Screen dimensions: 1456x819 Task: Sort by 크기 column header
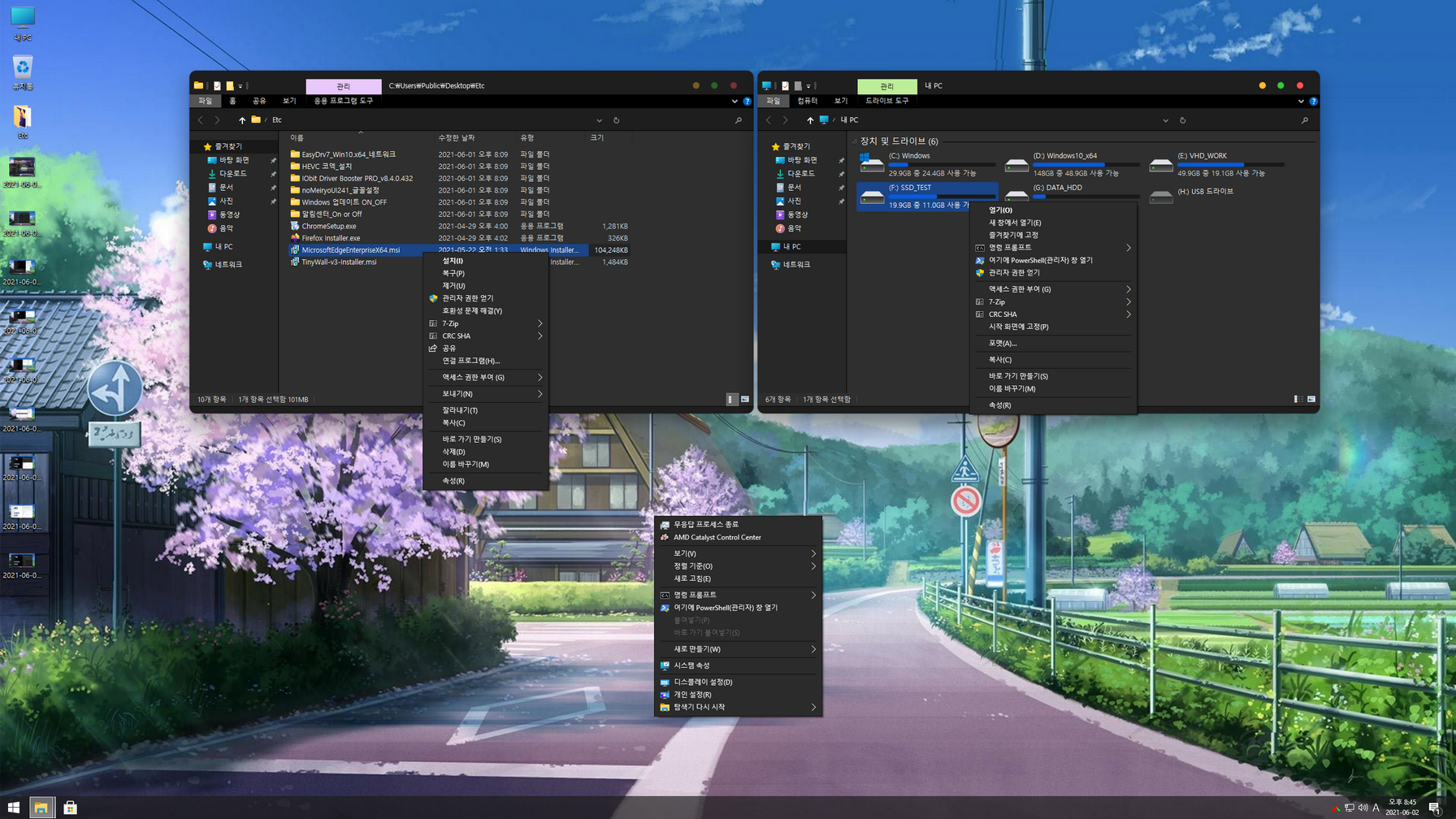click(608, 137)
